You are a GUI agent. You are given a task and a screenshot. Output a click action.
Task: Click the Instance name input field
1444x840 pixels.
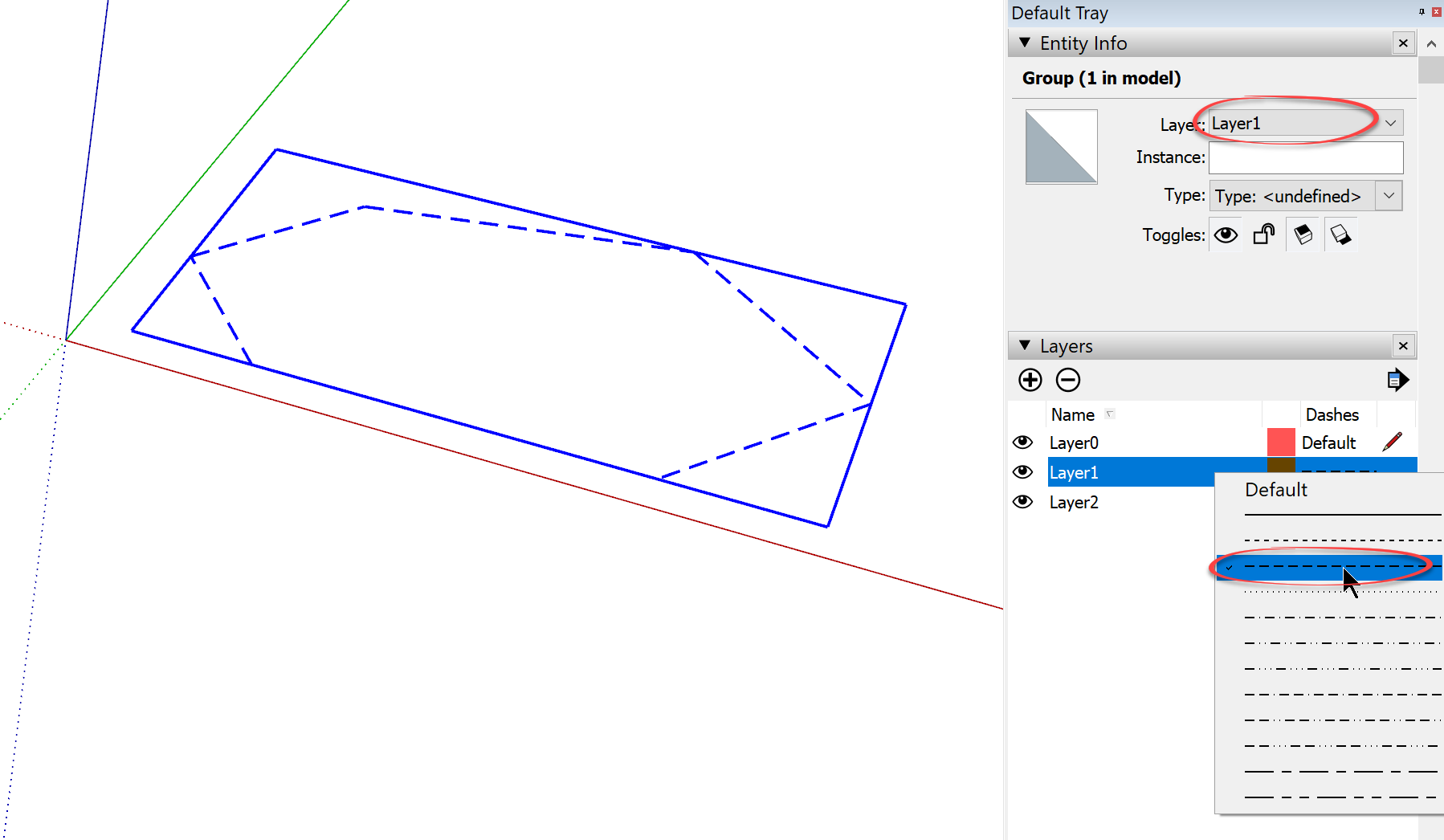(x=1306, y=157)
